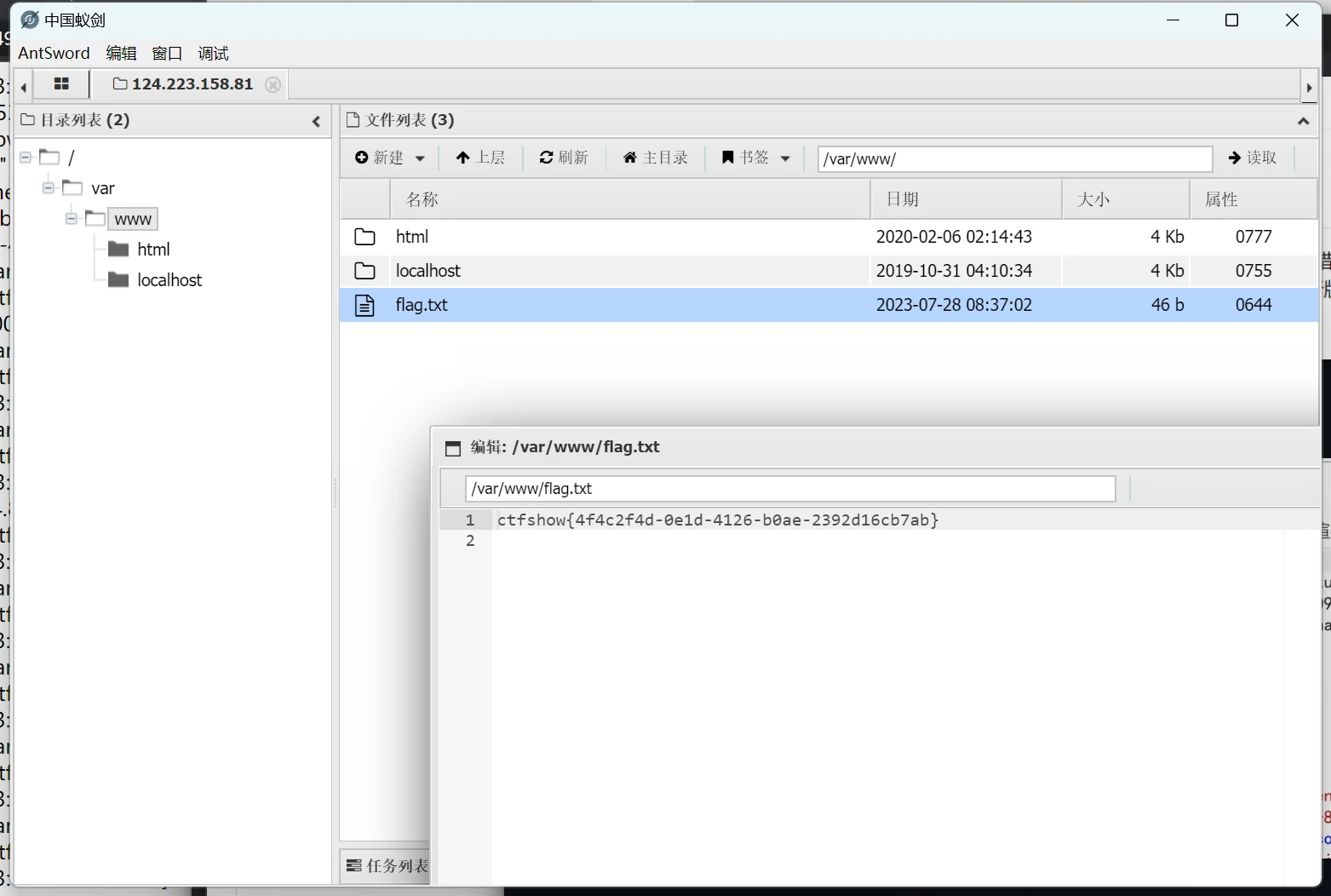The image size is (1331, 896).
Task: Click the refresh 刷新 toolbar button
Action: click(564, 158)
